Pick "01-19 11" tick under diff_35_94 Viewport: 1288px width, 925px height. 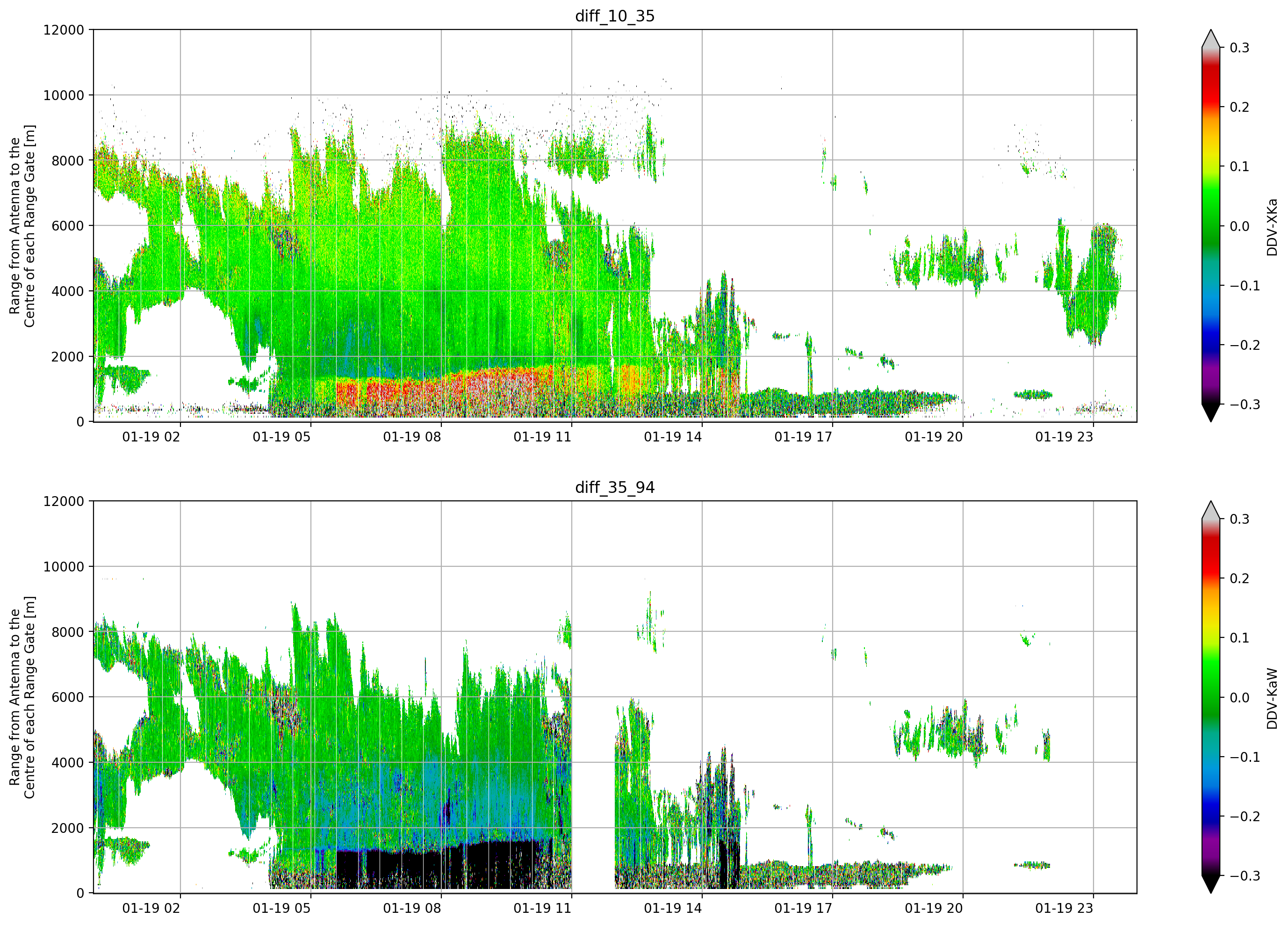(x=542, y=909)
